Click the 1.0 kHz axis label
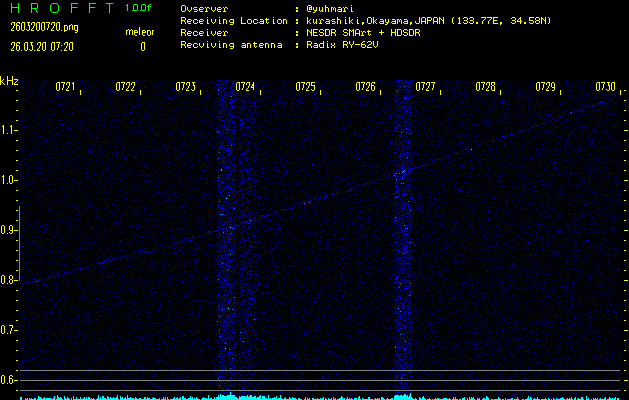This screenshot has width=629, height=400. [7, 180]
